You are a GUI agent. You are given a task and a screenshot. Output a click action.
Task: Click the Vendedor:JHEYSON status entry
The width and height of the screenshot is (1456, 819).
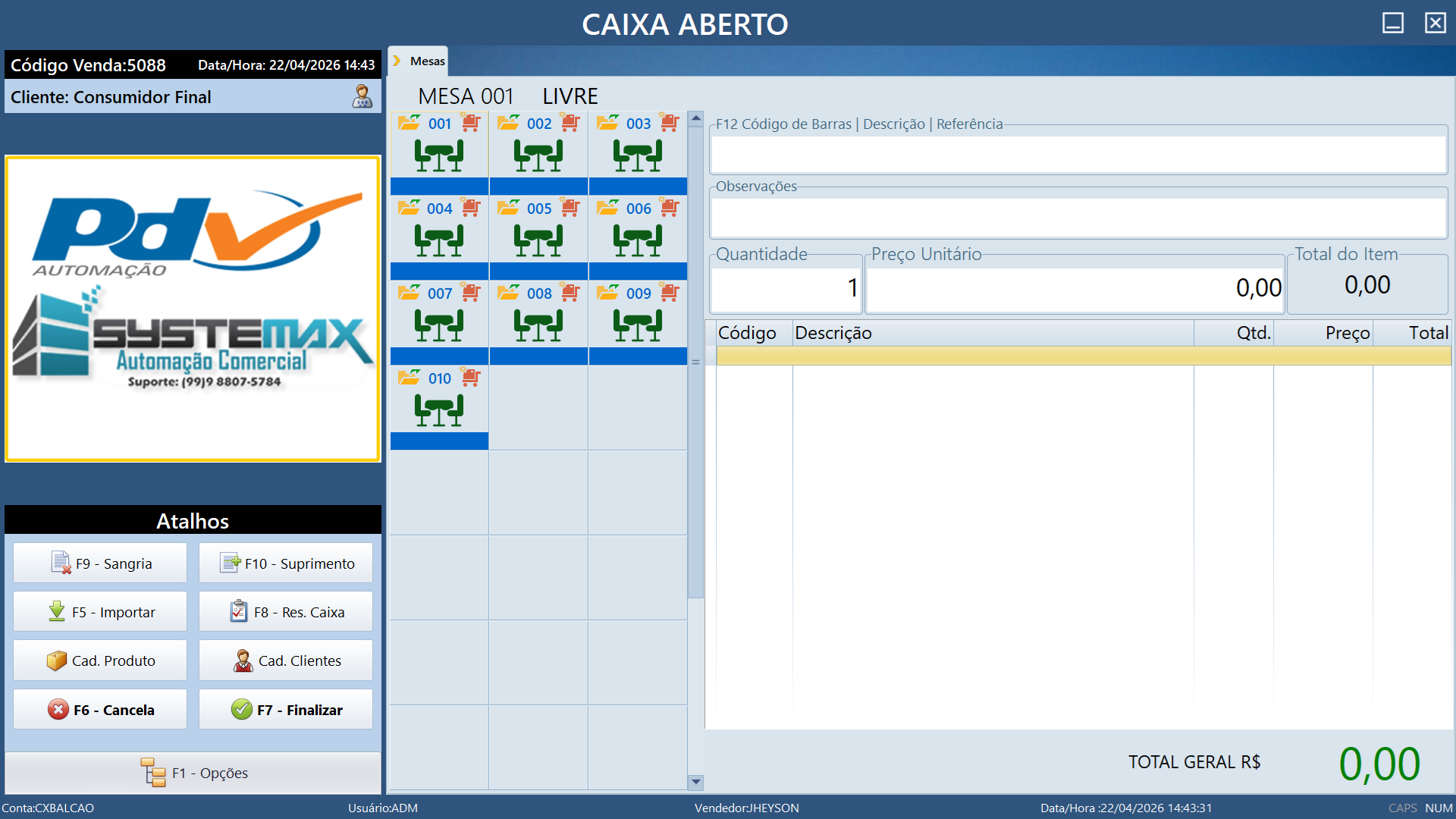tap(746, 808)
